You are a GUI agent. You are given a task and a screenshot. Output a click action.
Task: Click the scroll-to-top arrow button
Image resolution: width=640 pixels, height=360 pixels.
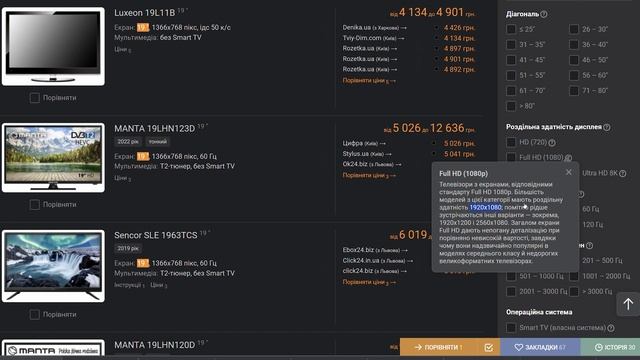coord(628,304)
